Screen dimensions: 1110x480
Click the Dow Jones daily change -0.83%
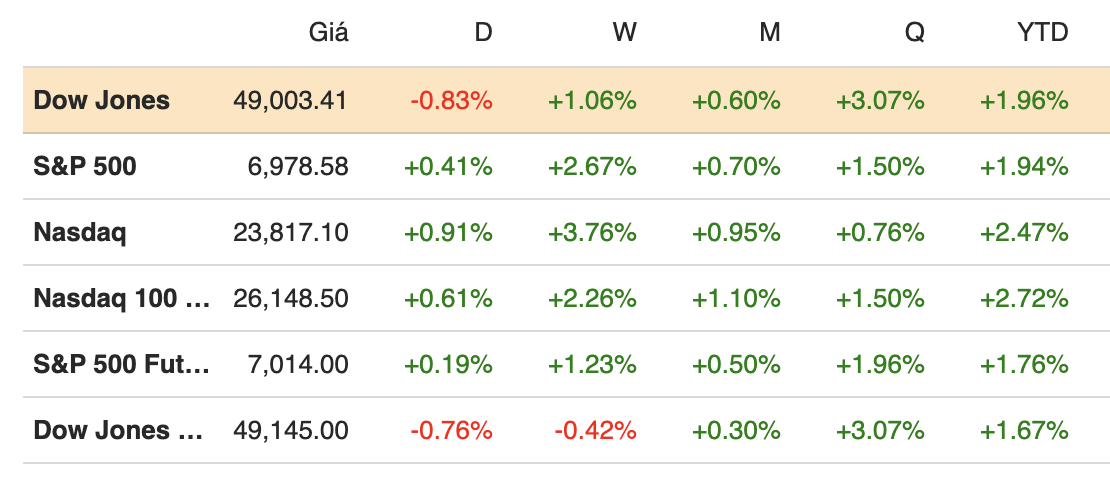tap(451, 100)
